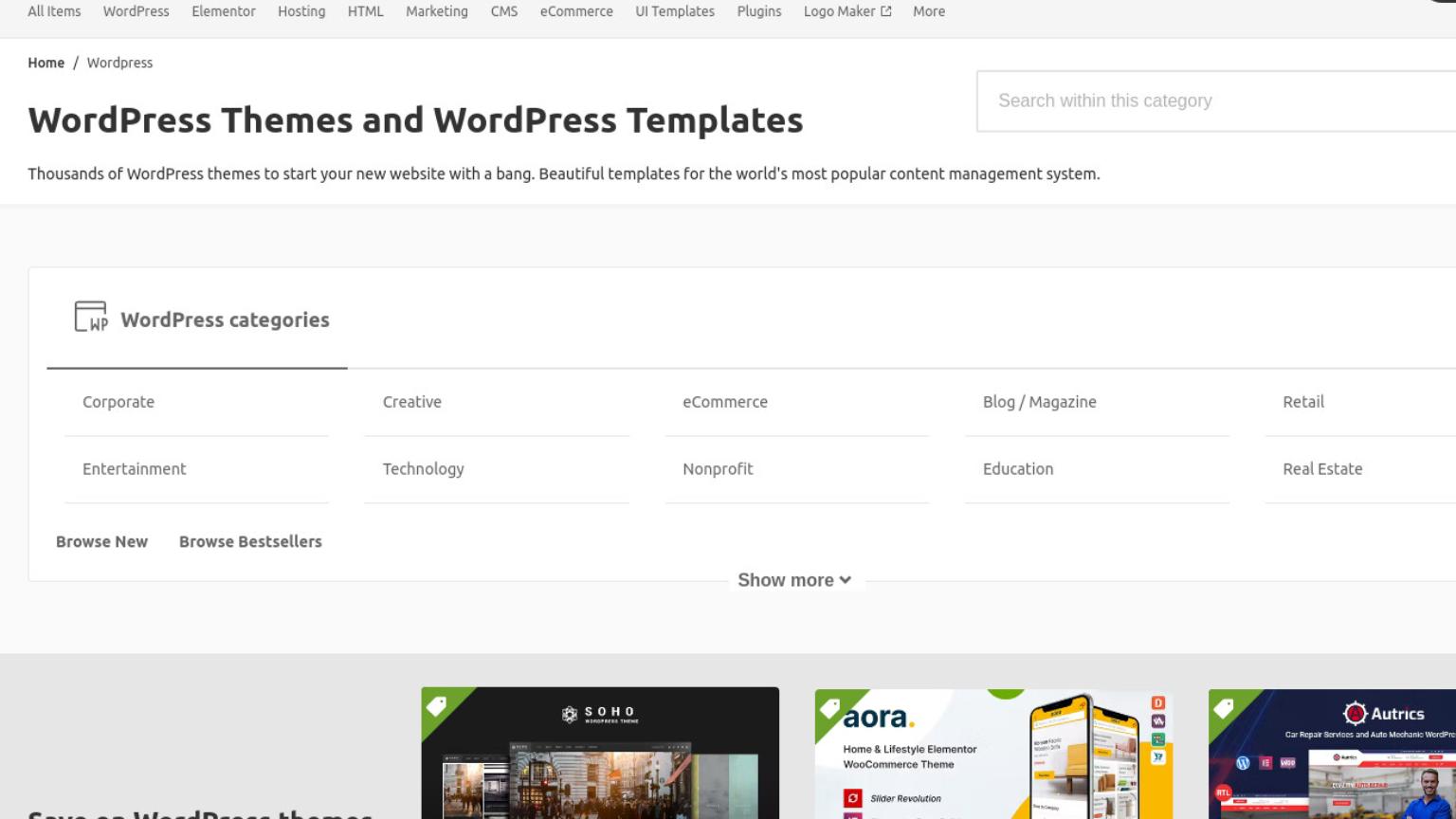The image size is (1456, 819).
Task: Open the Plugins nav menu
Action: coord(759,11)
